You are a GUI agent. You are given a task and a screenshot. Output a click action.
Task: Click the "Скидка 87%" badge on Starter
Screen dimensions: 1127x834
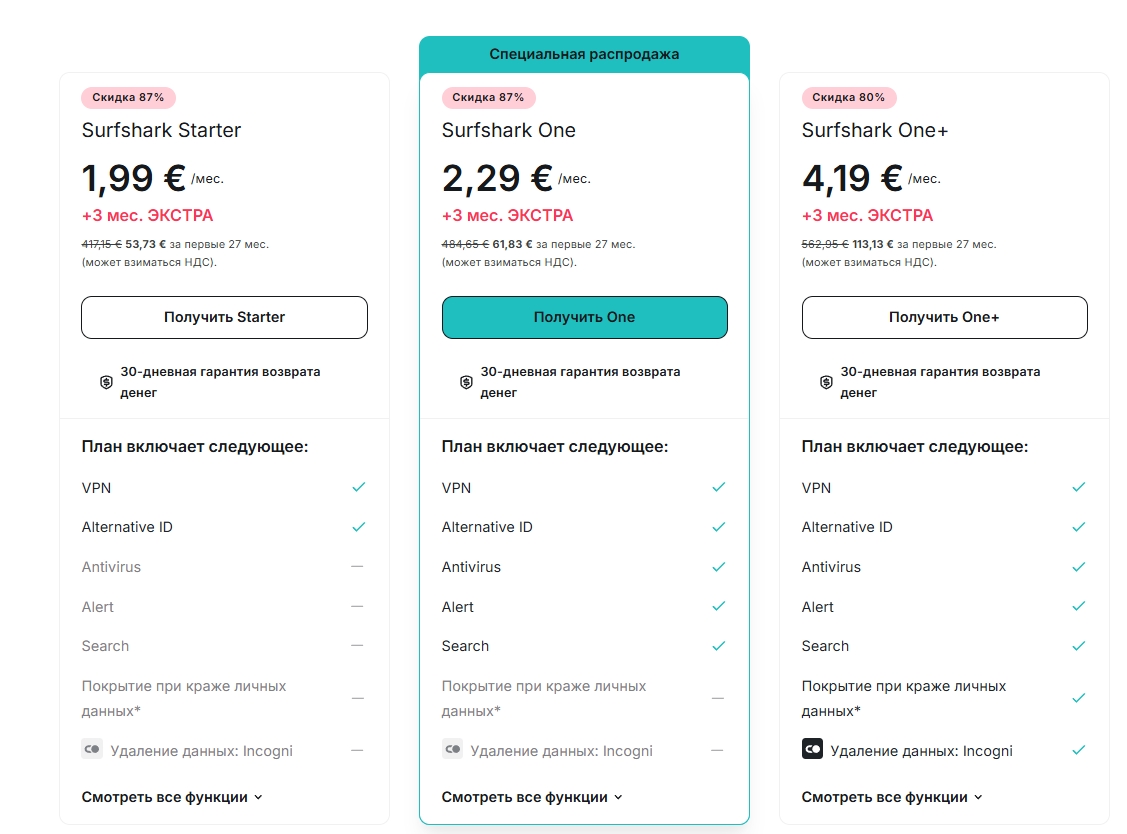[128, 97]
